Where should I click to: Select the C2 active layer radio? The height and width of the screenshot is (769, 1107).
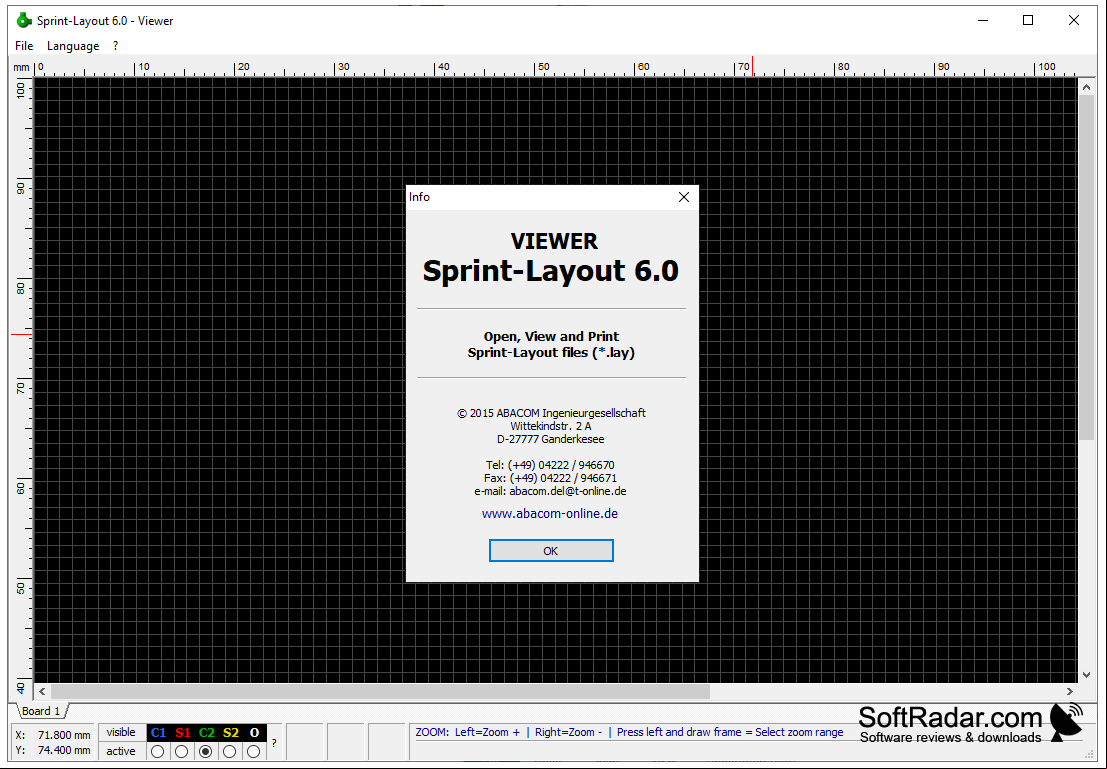(x=205, y=752)
